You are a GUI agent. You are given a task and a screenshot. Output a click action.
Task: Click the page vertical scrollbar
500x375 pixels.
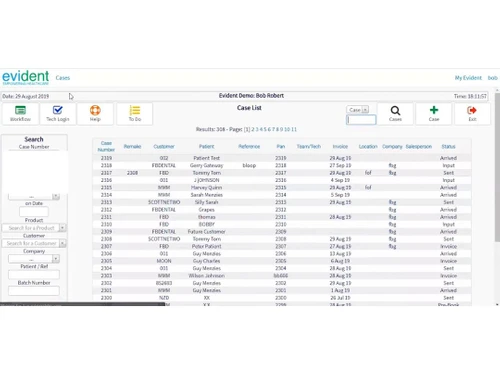497,167
